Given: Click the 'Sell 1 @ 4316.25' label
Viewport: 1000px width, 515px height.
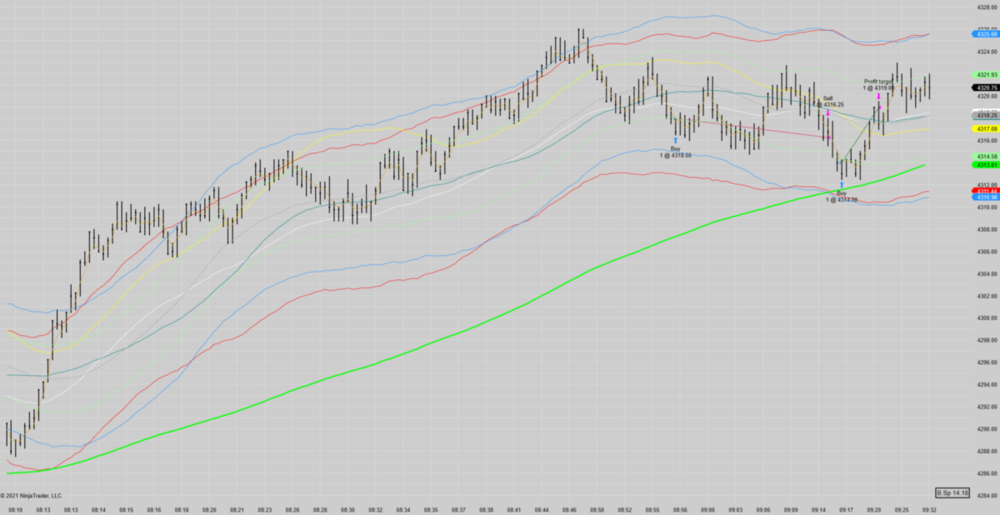Looking at the screenshot, I should click(x=832, y=101).
